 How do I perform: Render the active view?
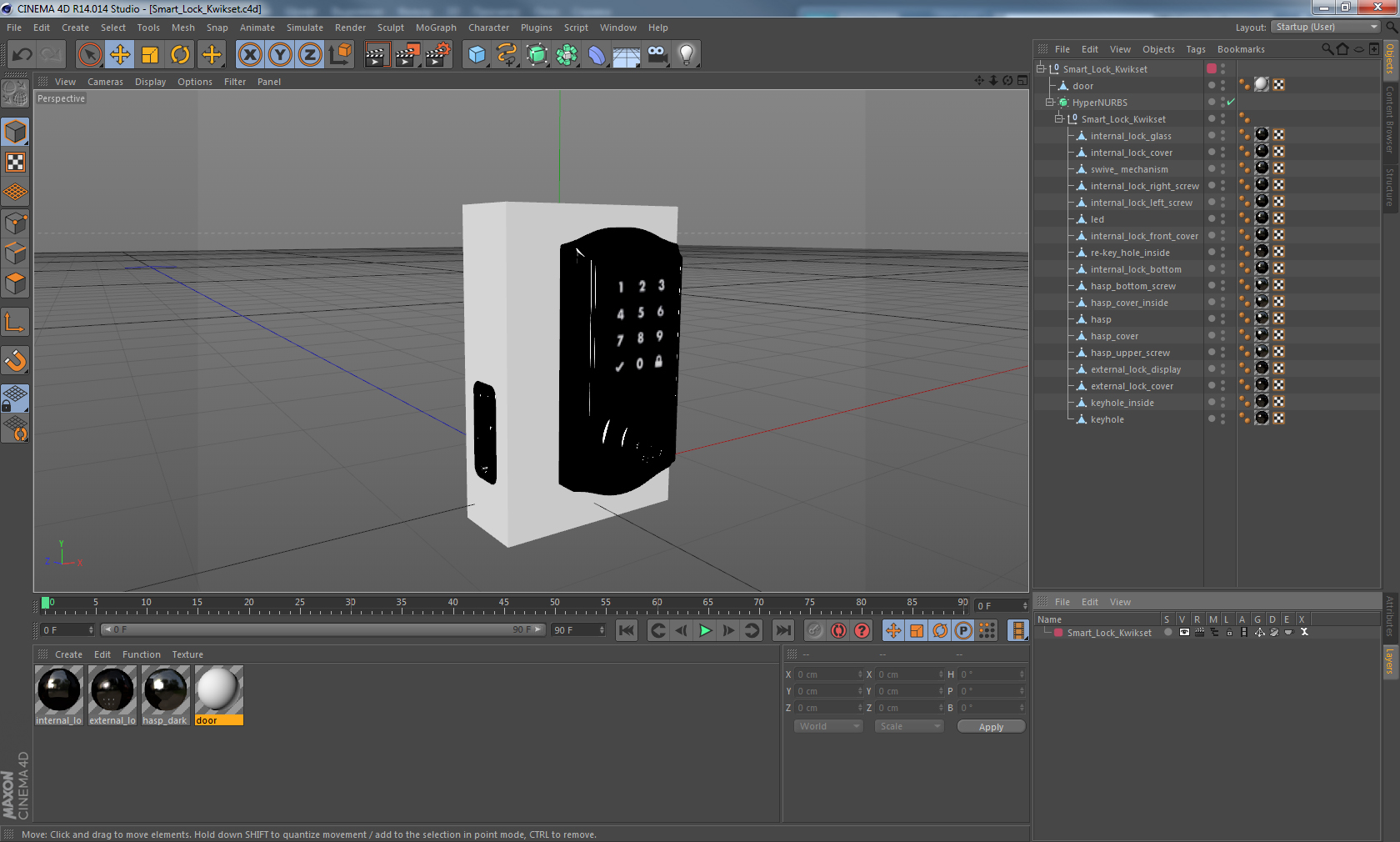pos(377,55)
